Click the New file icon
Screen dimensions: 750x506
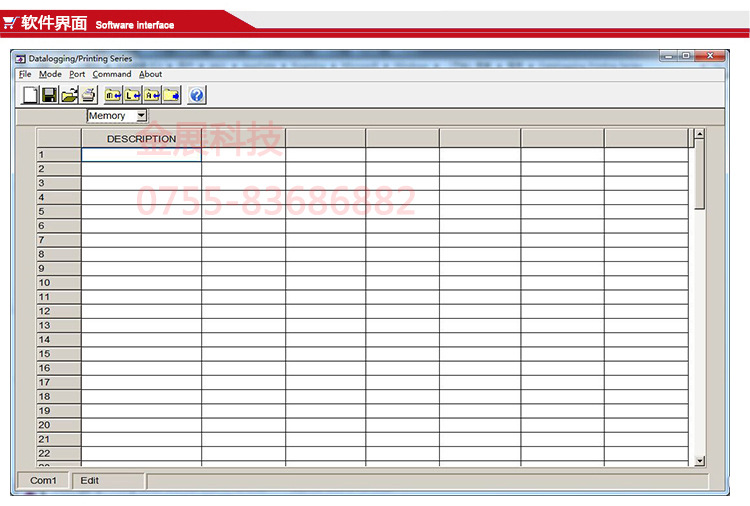click(x=30, y=95)
